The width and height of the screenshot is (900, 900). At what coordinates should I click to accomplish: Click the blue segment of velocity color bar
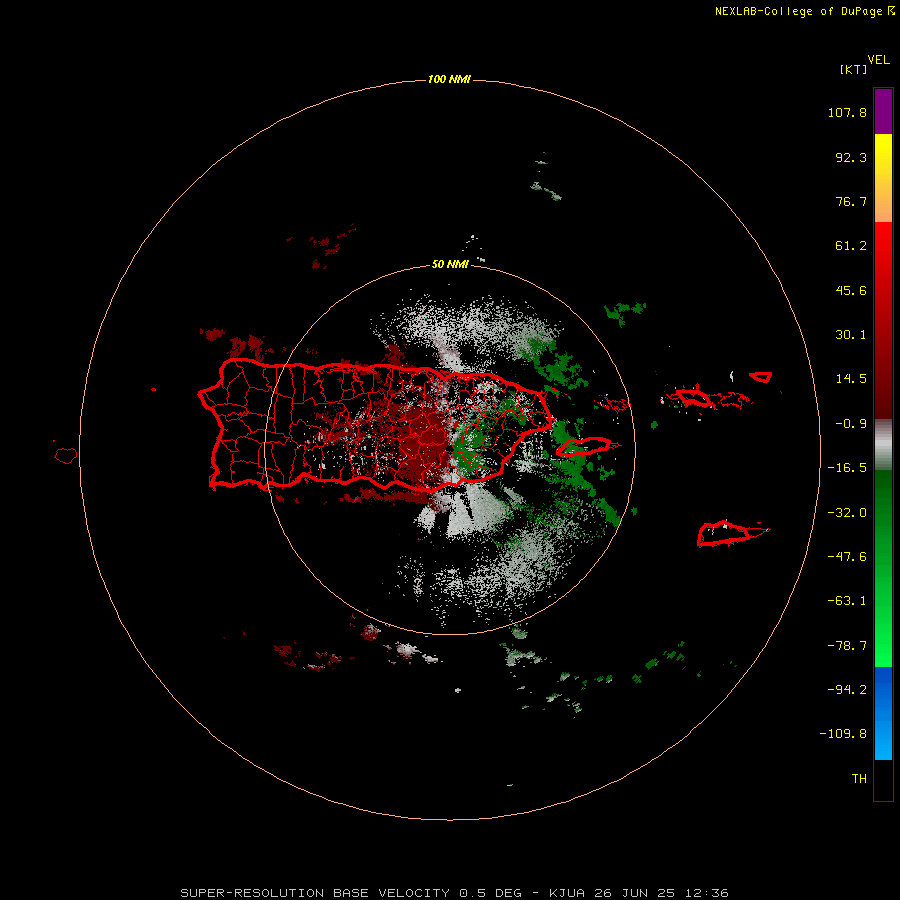pos(883,713)
